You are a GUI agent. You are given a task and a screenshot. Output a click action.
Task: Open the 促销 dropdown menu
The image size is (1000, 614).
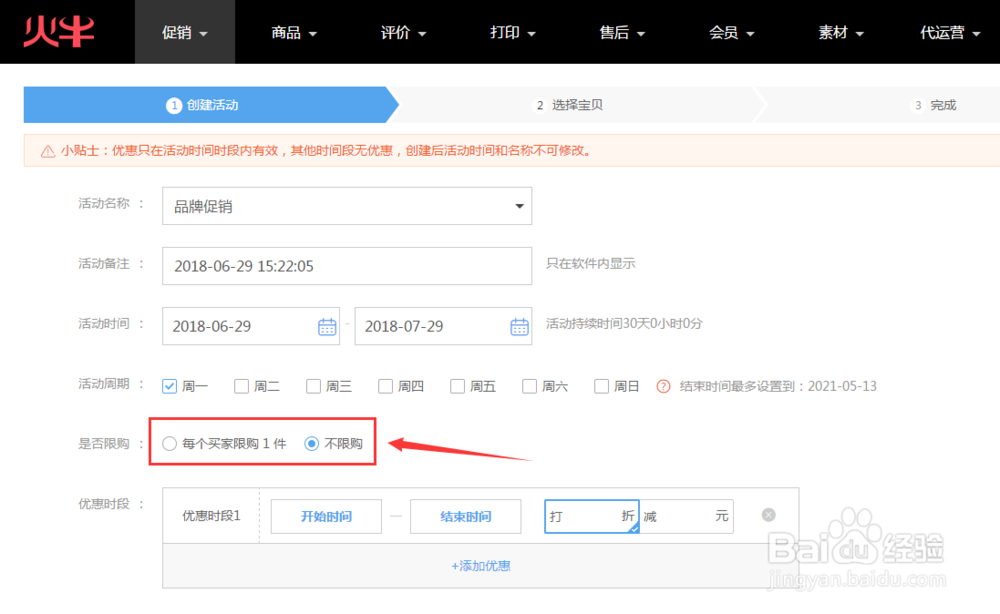tap(184, 33)
